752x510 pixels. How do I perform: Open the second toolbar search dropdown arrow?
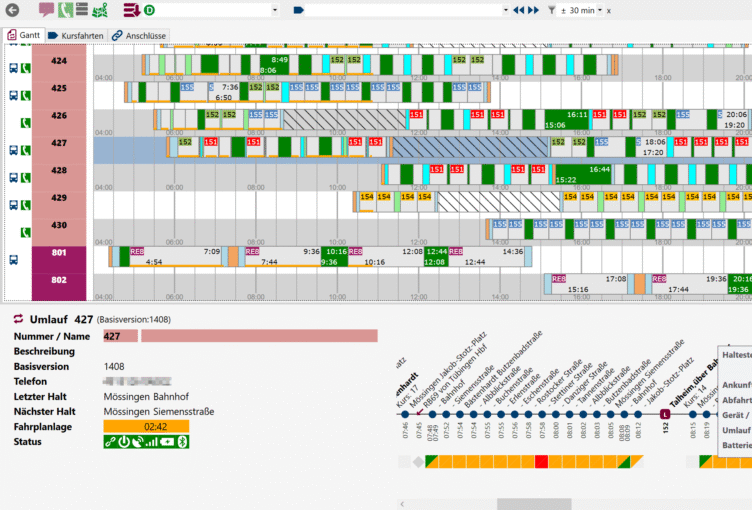pyautogui.click(x=505, y=10)
